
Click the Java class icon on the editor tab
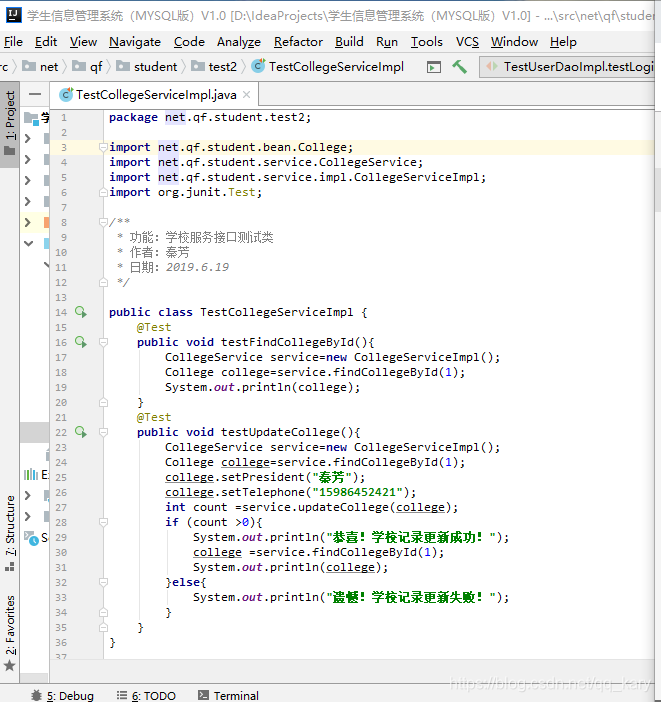(x=66, y=94)
